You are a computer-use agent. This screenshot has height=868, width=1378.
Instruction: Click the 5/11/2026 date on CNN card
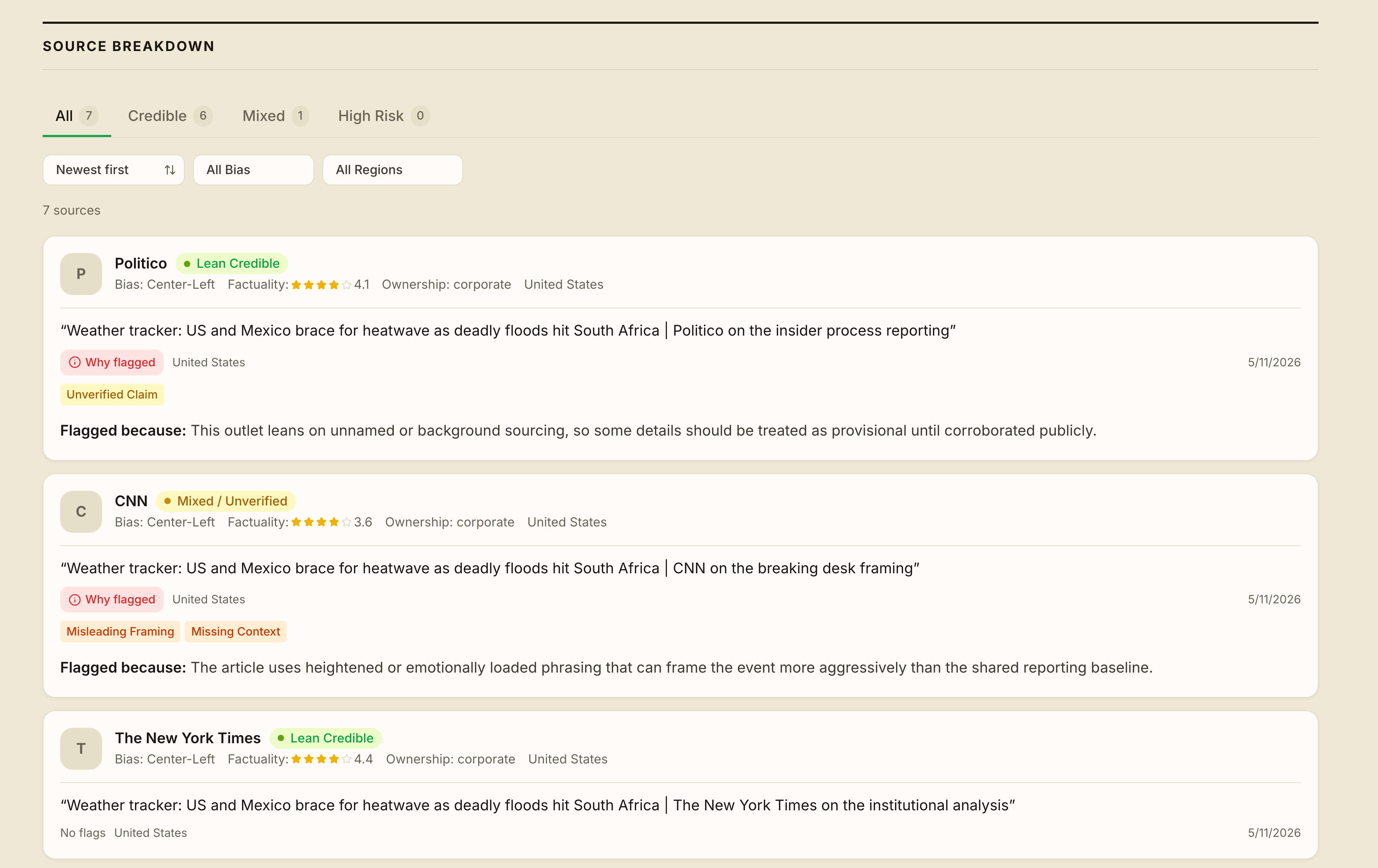[1274, 600]
